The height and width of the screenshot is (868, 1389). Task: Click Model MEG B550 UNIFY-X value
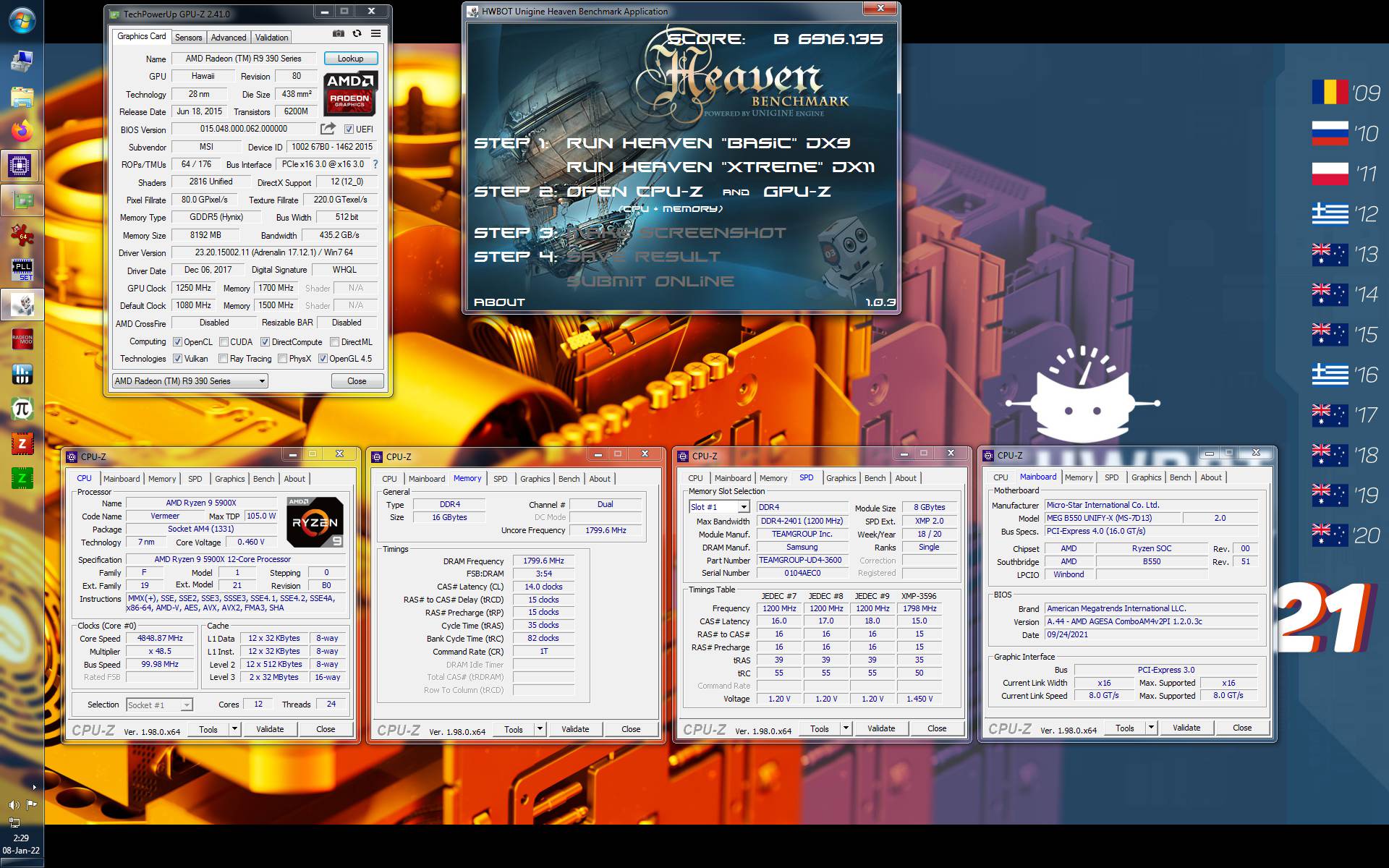[1113, 519]
